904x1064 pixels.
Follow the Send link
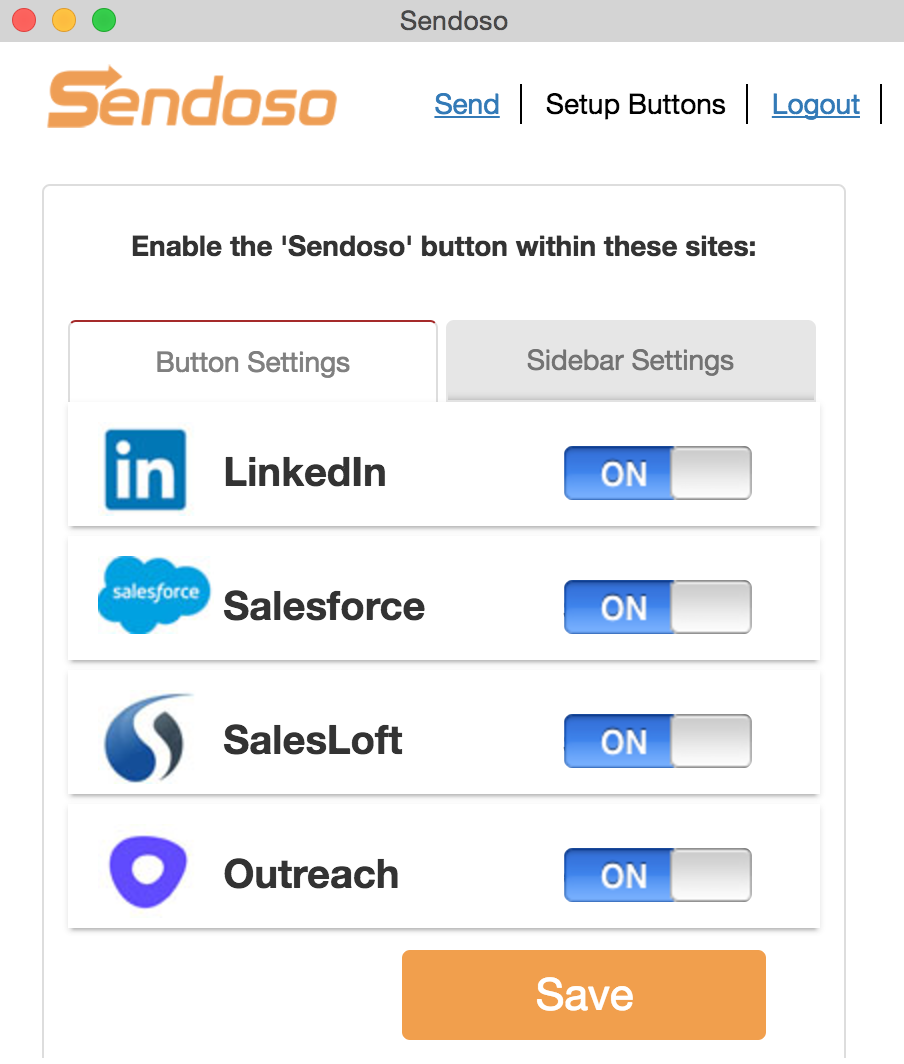pos(467,105)
